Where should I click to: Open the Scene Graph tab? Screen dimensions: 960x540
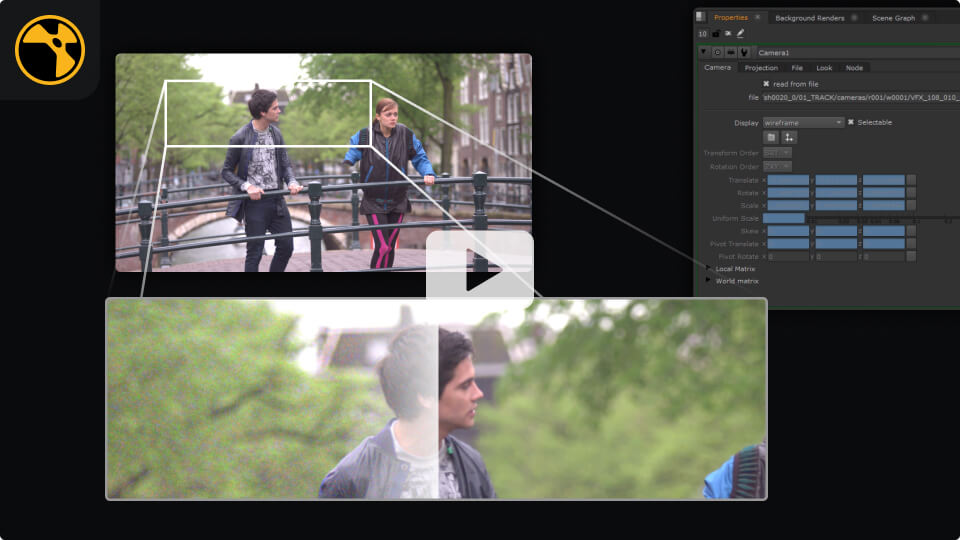893,18
